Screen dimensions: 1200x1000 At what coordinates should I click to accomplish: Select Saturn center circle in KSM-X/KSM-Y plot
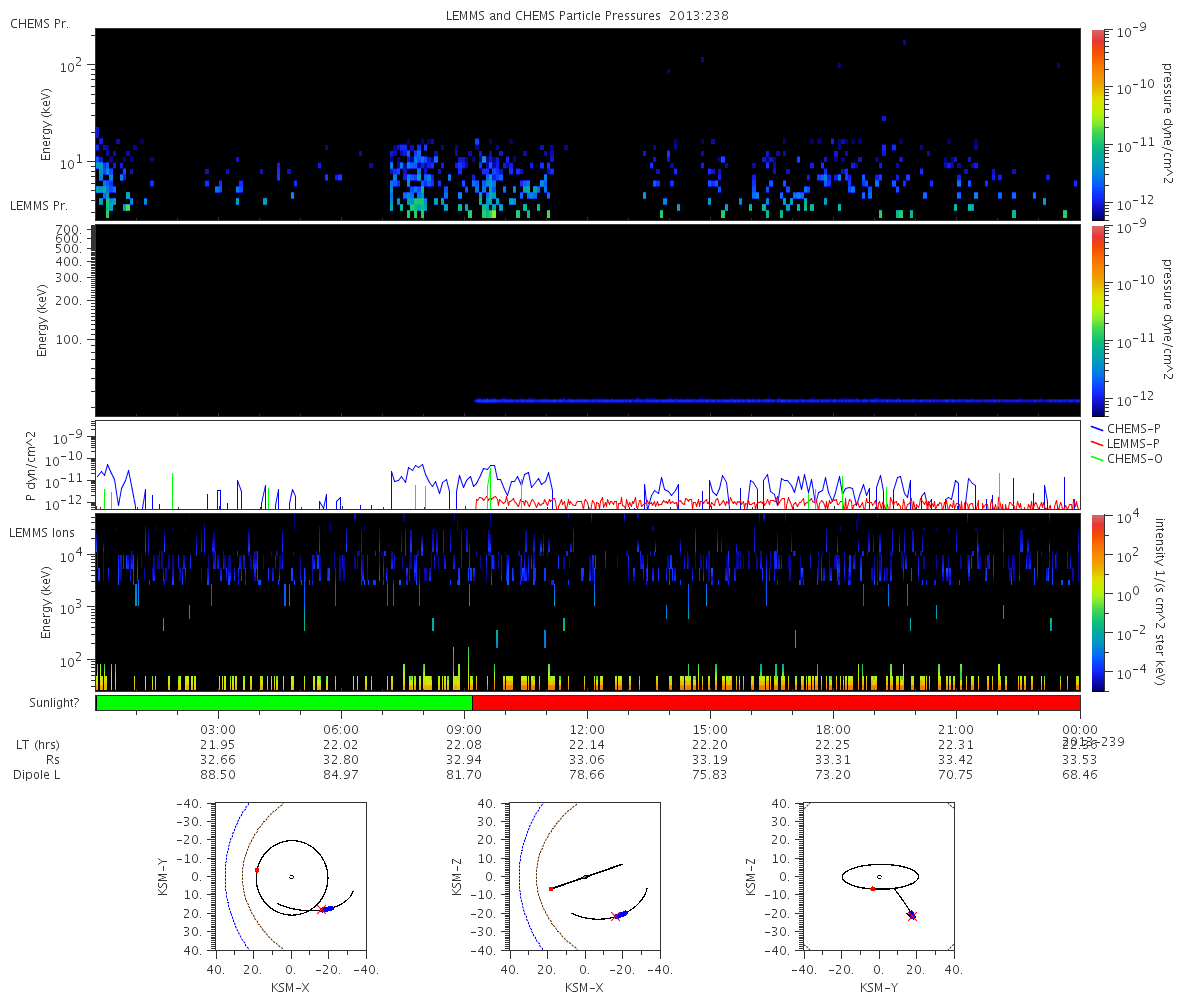coord(291,877)
